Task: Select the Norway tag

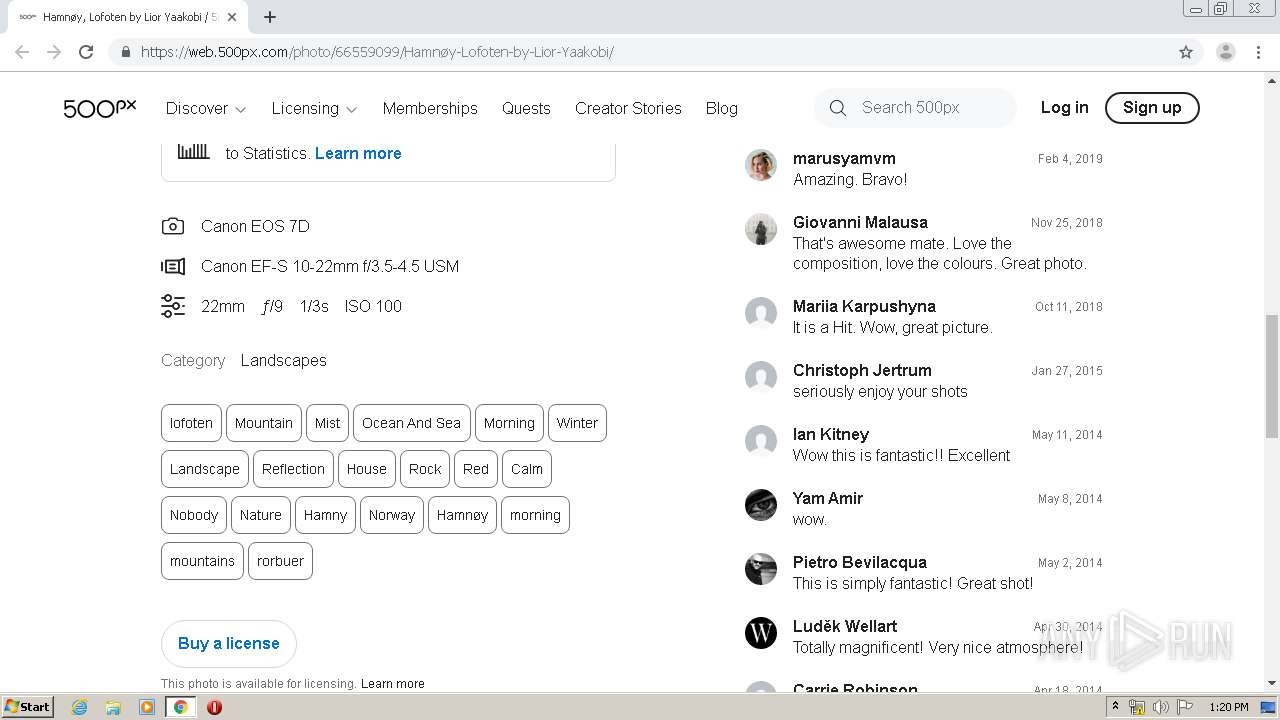Action: pos(392,515)
